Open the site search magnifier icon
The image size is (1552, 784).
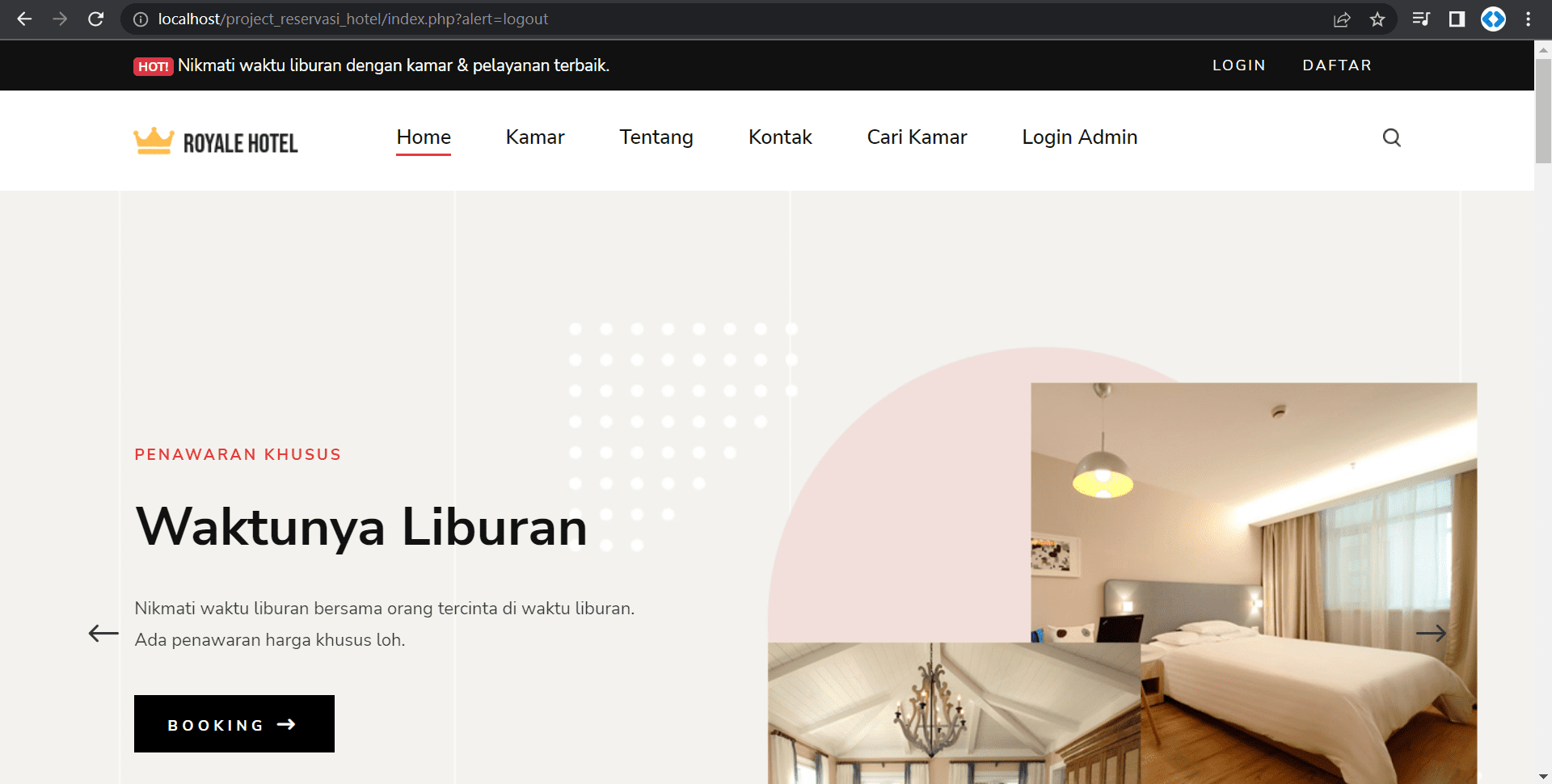tap(1391, 137)
